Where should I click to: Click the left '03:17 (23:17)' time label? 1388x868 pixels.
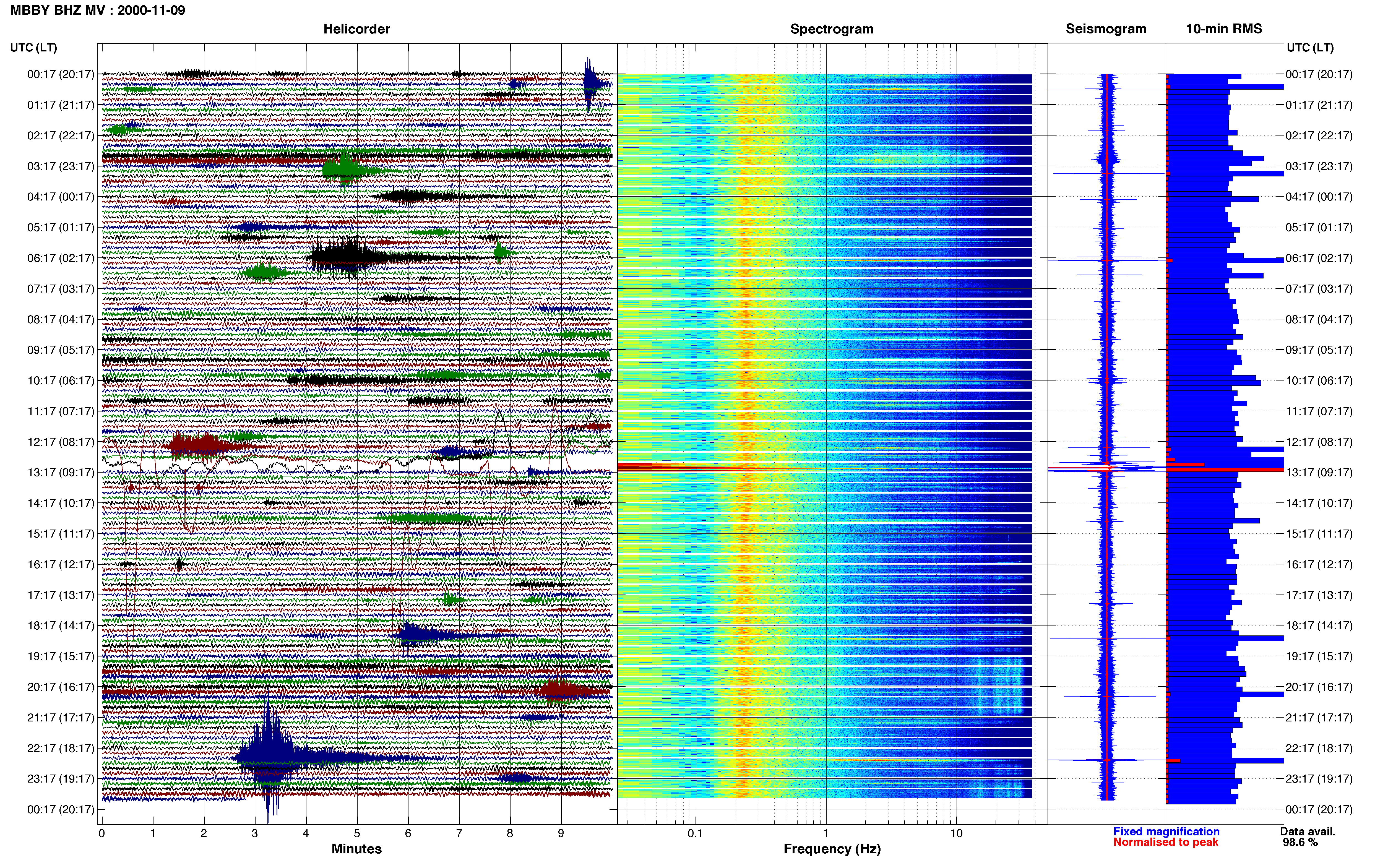(x=61, y=166)
